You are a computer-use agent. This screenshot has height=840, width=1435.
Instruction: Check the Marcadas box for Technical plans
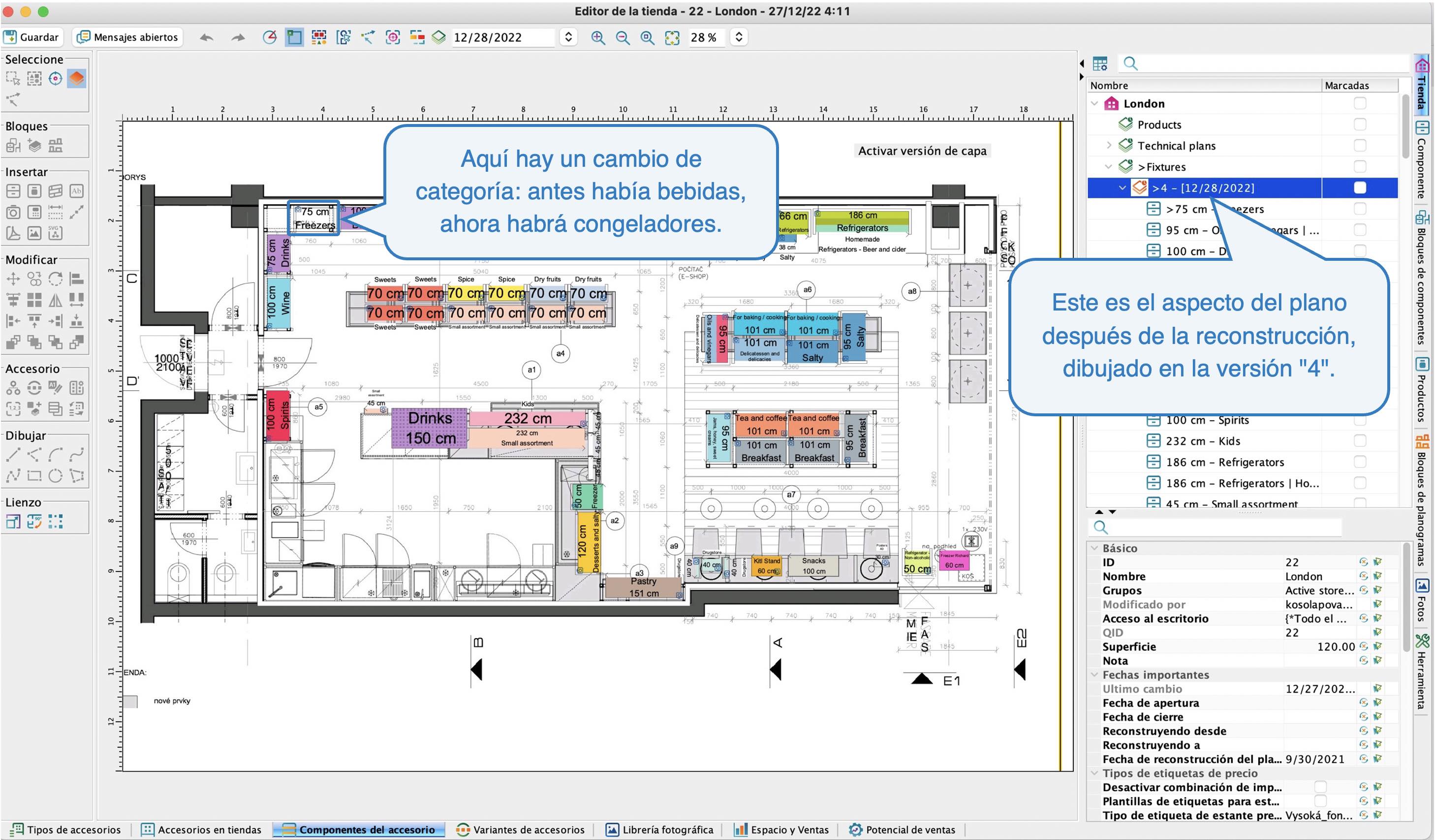(1360, 146)
